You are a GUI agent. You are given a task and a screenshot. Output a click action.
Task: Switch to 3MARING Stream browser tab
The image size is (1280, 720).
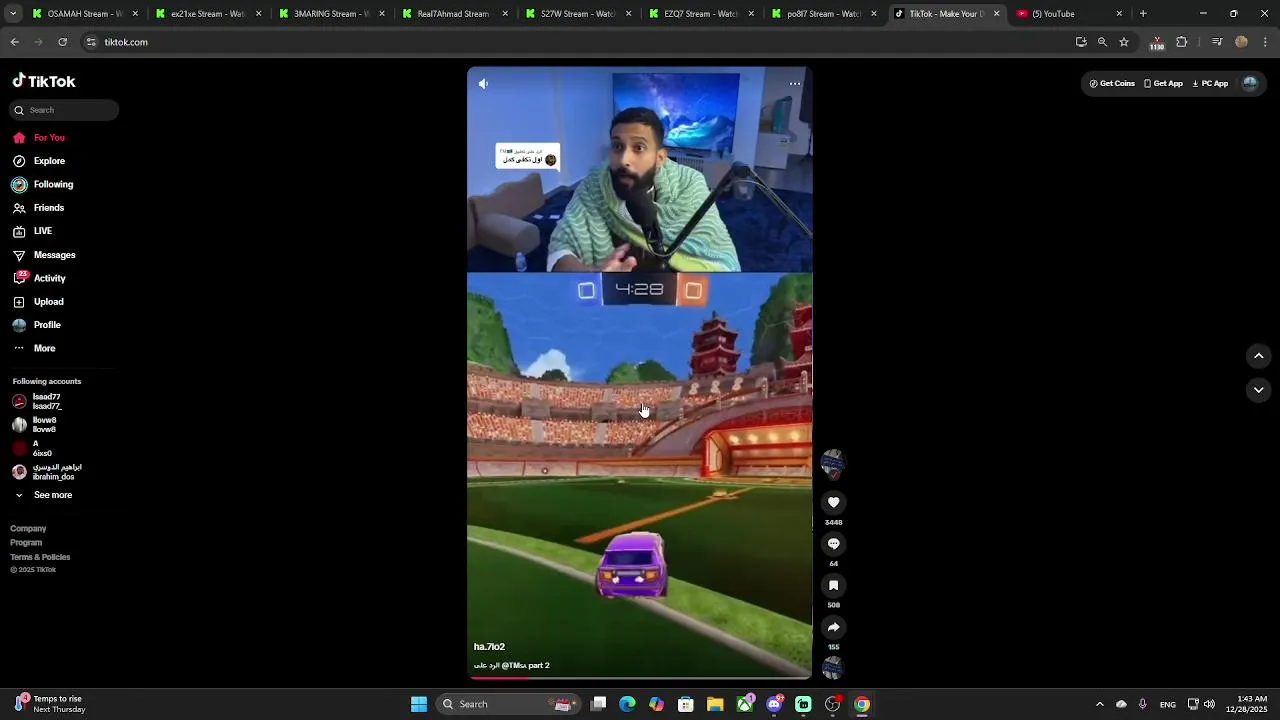332,14
